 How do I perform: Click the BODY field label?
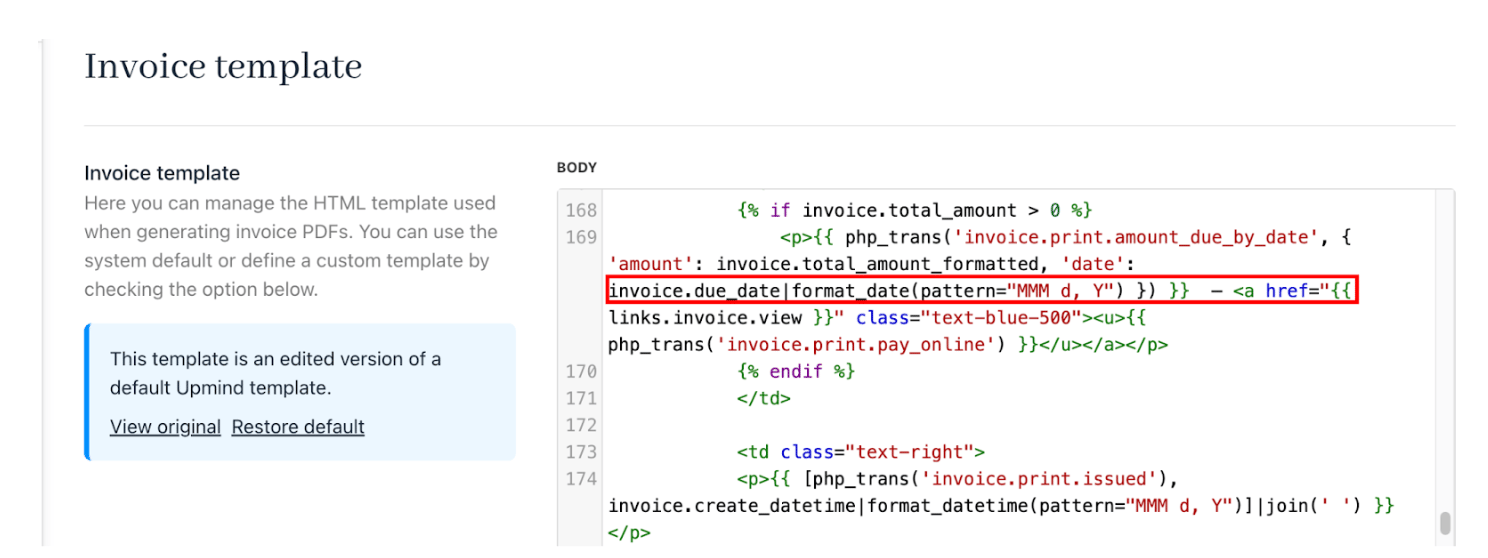(577, 168)
